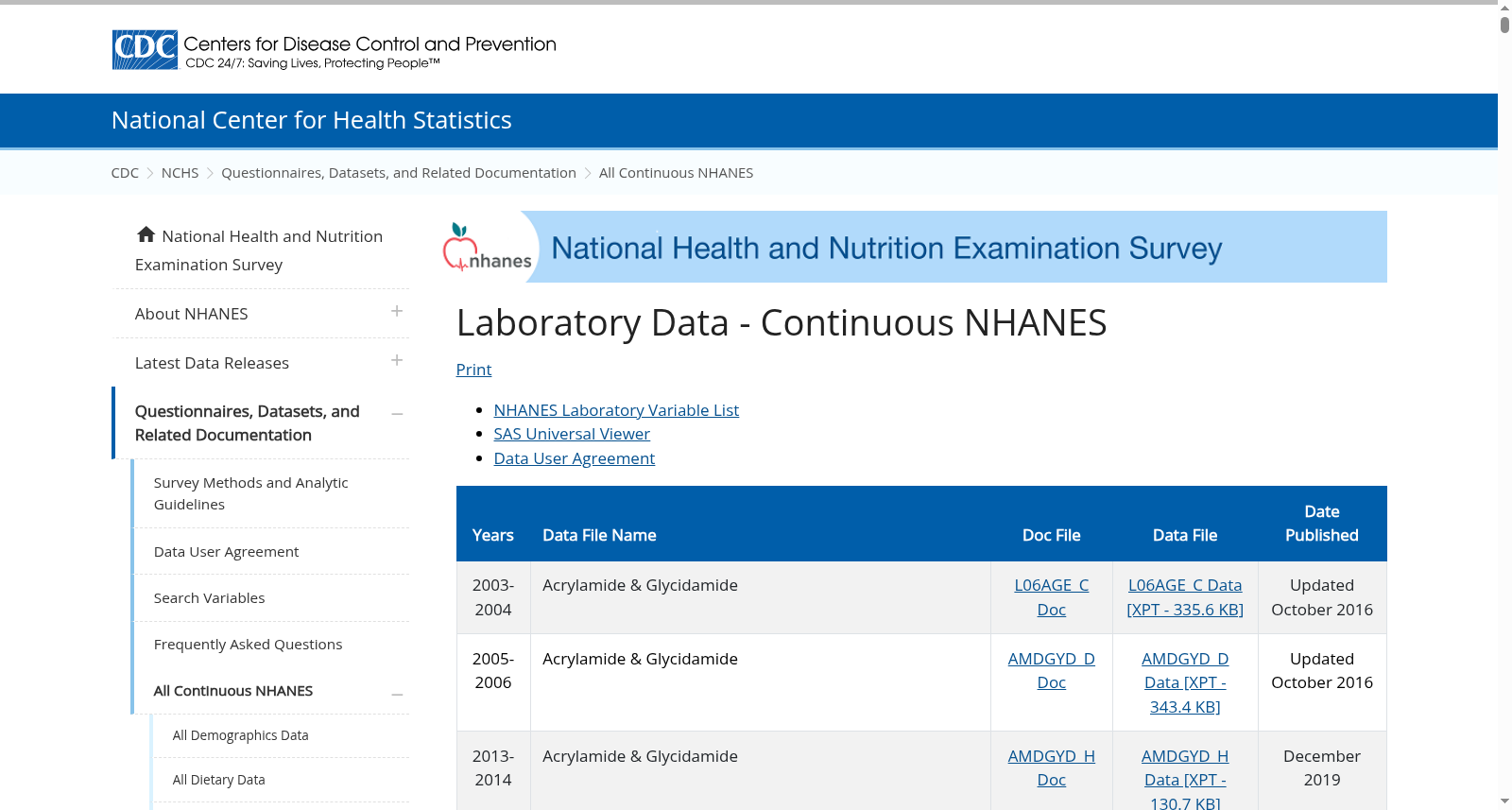
Task: Download L06AGE_C Data XPT file
Action: [x=1185, y=597]
